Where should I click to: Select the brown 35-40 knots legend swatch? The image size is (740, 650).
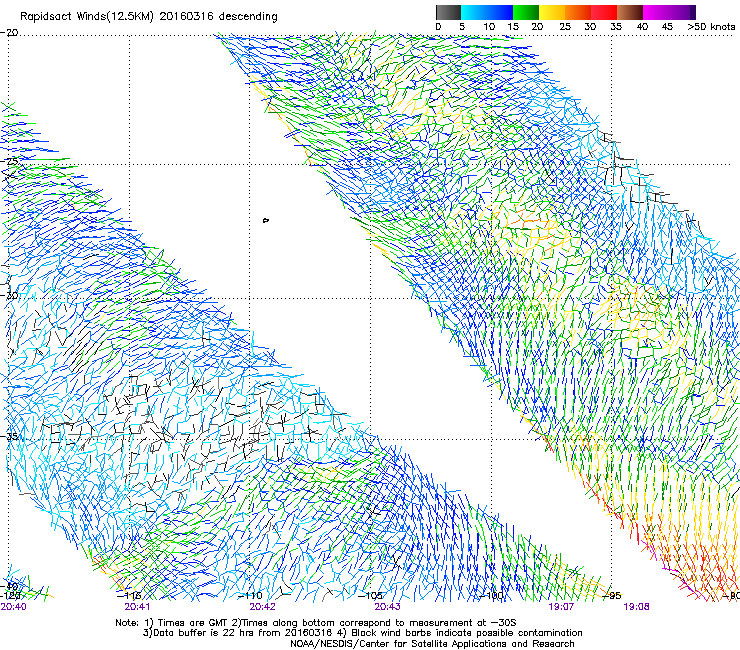point(630,12)
